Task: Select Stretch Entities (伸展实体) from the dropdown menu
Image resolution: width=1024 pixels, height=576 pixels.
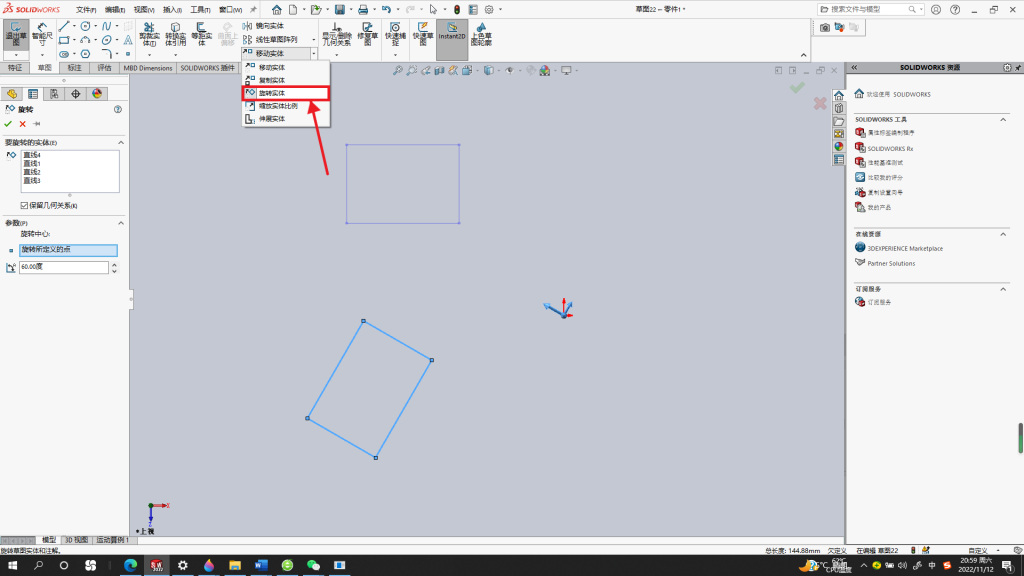Action: pyautogui.click(x=285, y=119)
